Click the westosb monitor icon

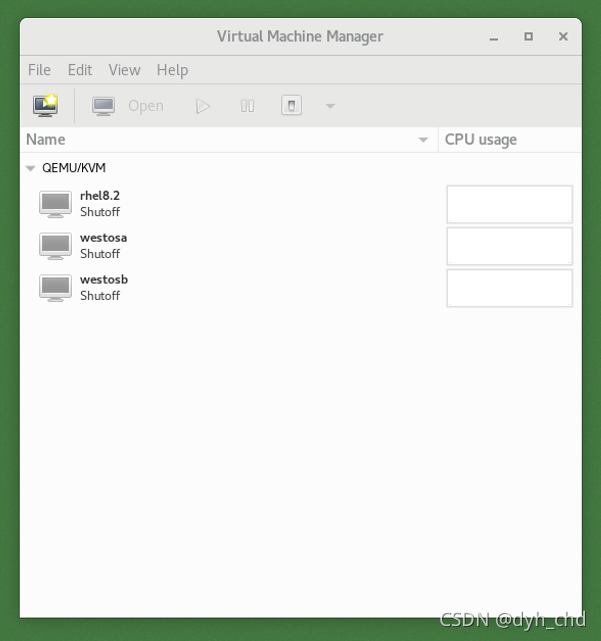[x=56, y=287]
